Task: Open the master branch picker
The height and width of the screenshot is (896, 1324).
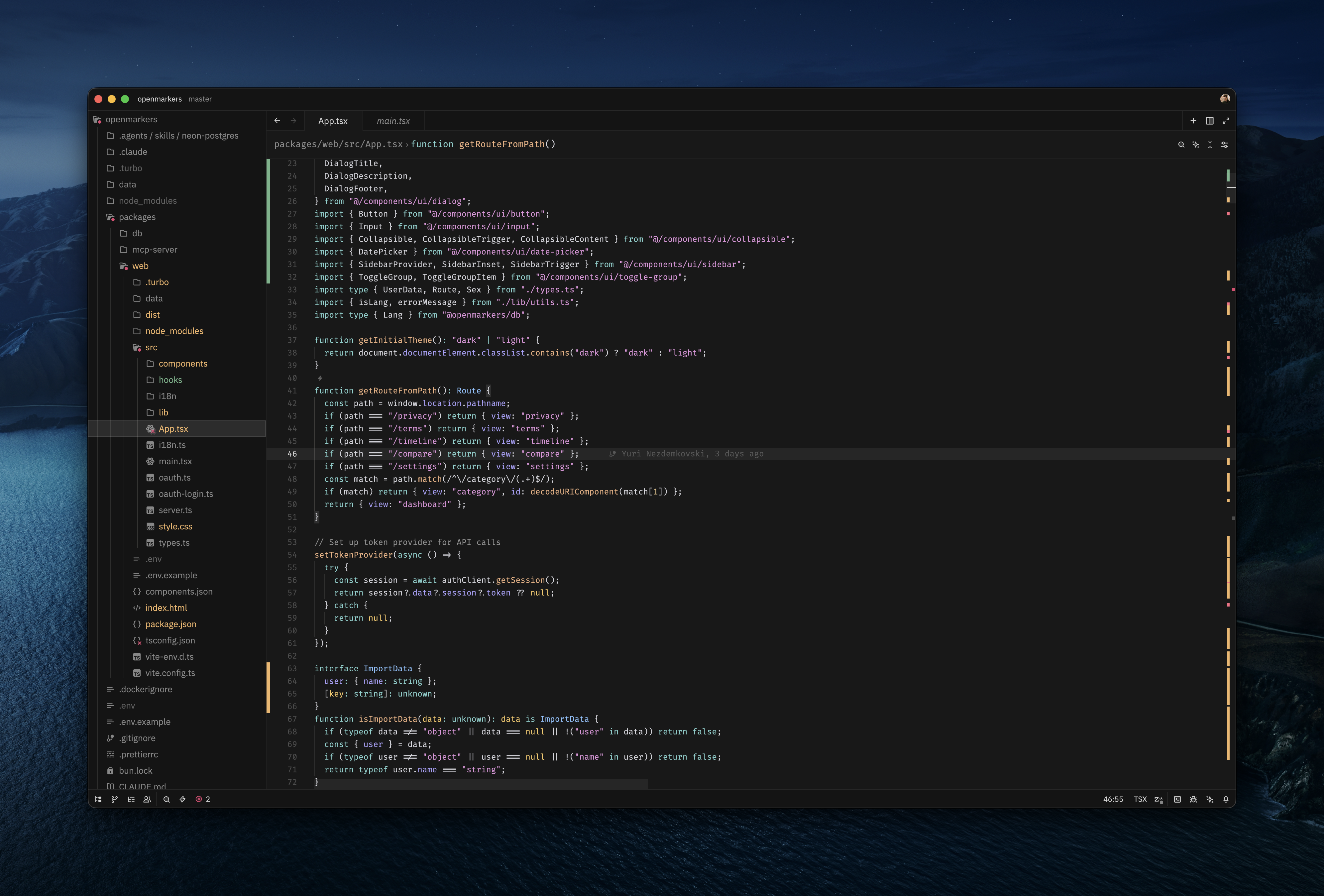Action: click(x=200, y=99)
